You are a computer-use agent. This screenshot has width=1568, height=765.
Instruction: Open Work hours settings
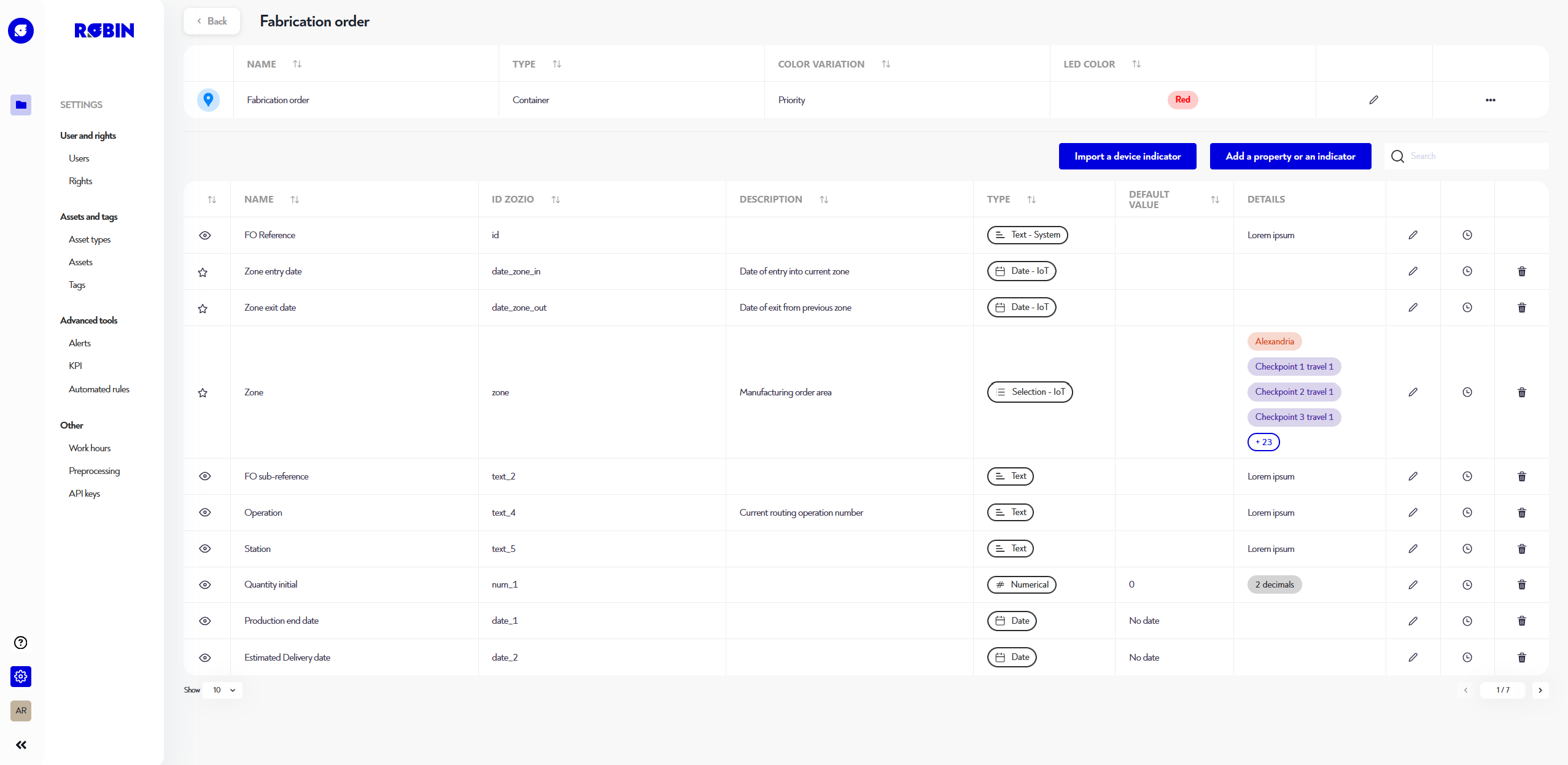(90, 448)
